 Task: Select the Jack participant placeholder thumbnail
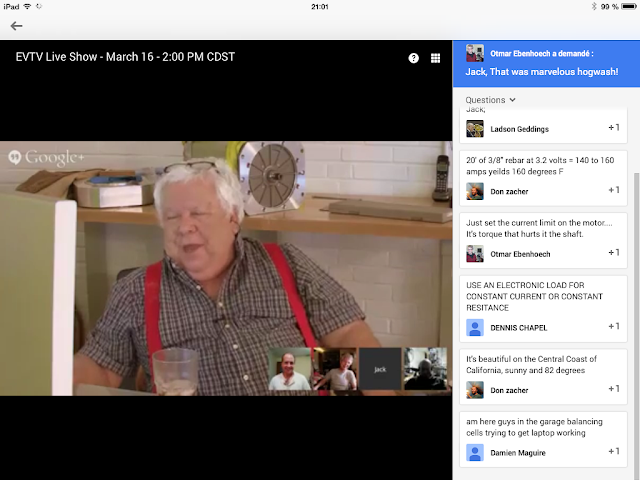coord(380,369)
